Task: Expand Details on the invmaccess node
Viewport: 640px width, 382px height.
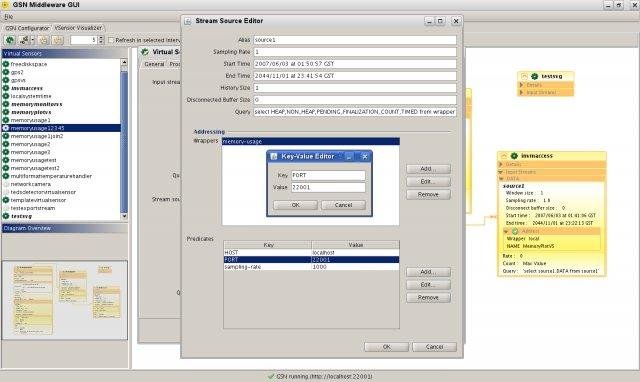Action: 501,164
